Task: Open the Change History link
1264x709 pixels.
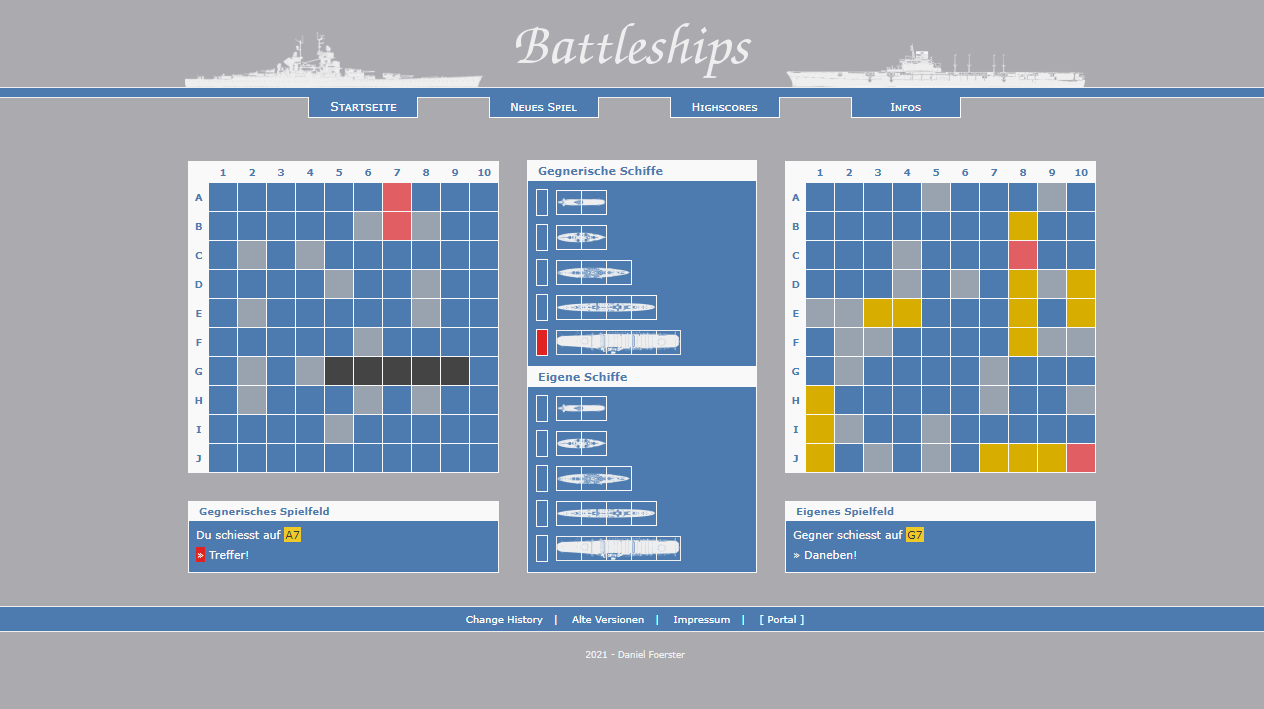Action: pyautogui.click(x=504, y=620)
